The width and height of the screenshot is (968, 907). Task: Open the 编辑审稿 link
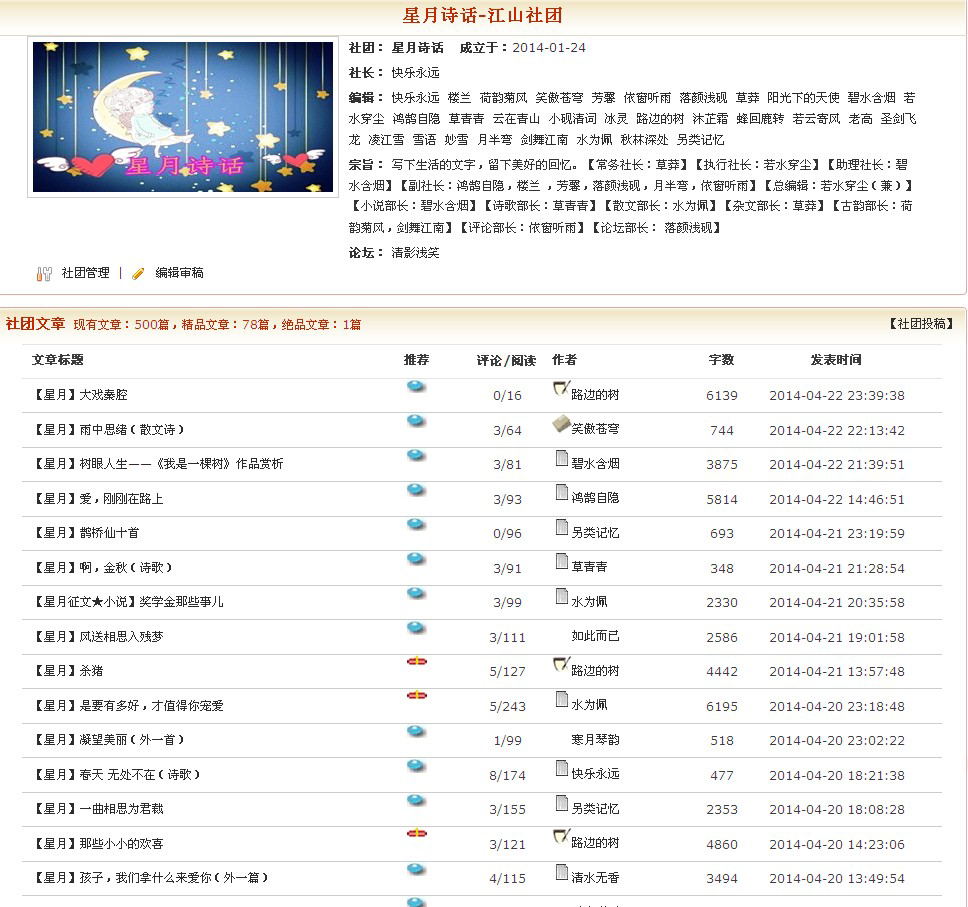click(179, 273)
